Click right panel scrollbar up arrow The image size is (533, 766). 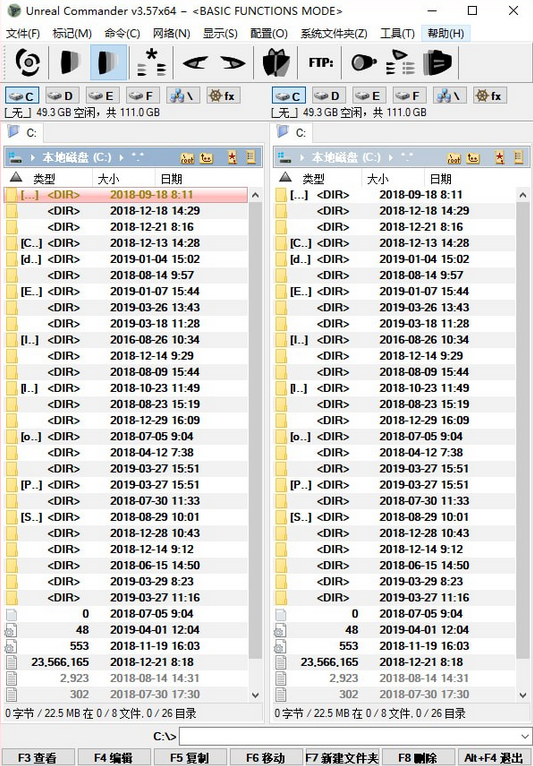(523, 195)
